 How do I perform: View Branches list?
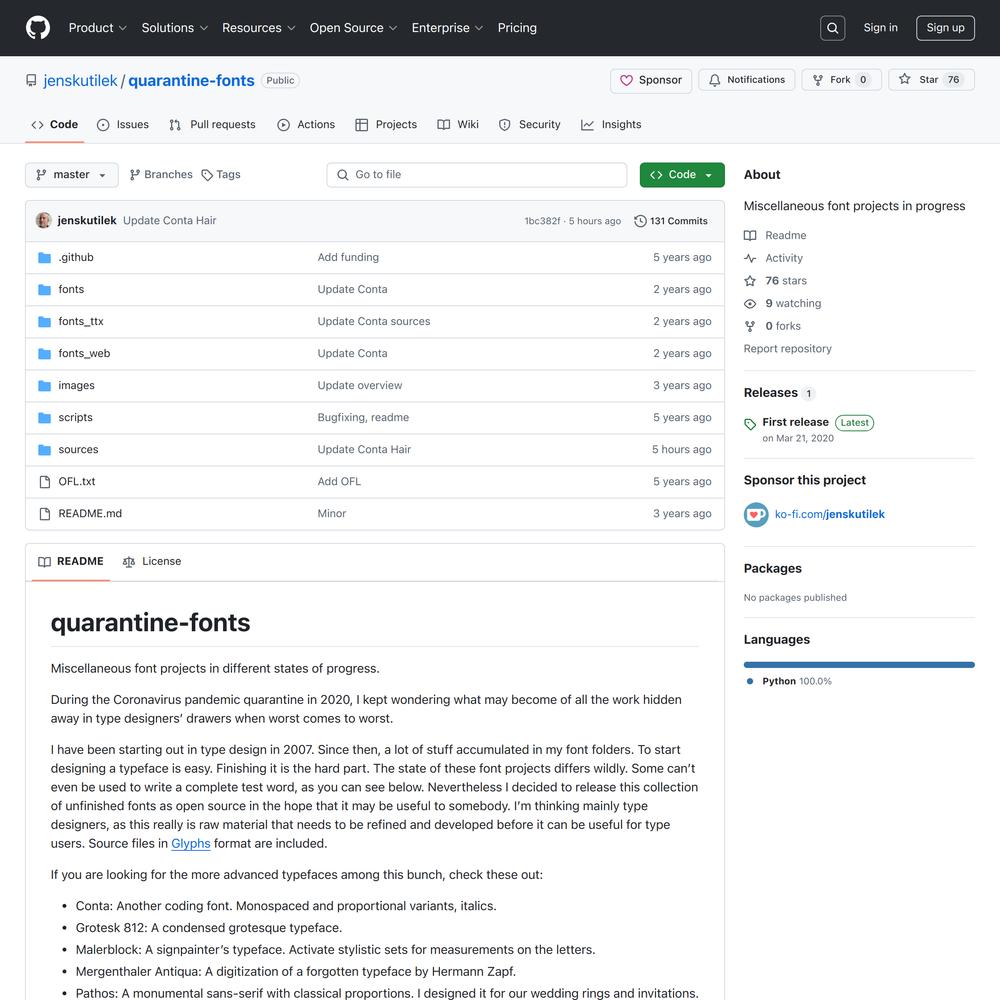click(x=161, y=175)
